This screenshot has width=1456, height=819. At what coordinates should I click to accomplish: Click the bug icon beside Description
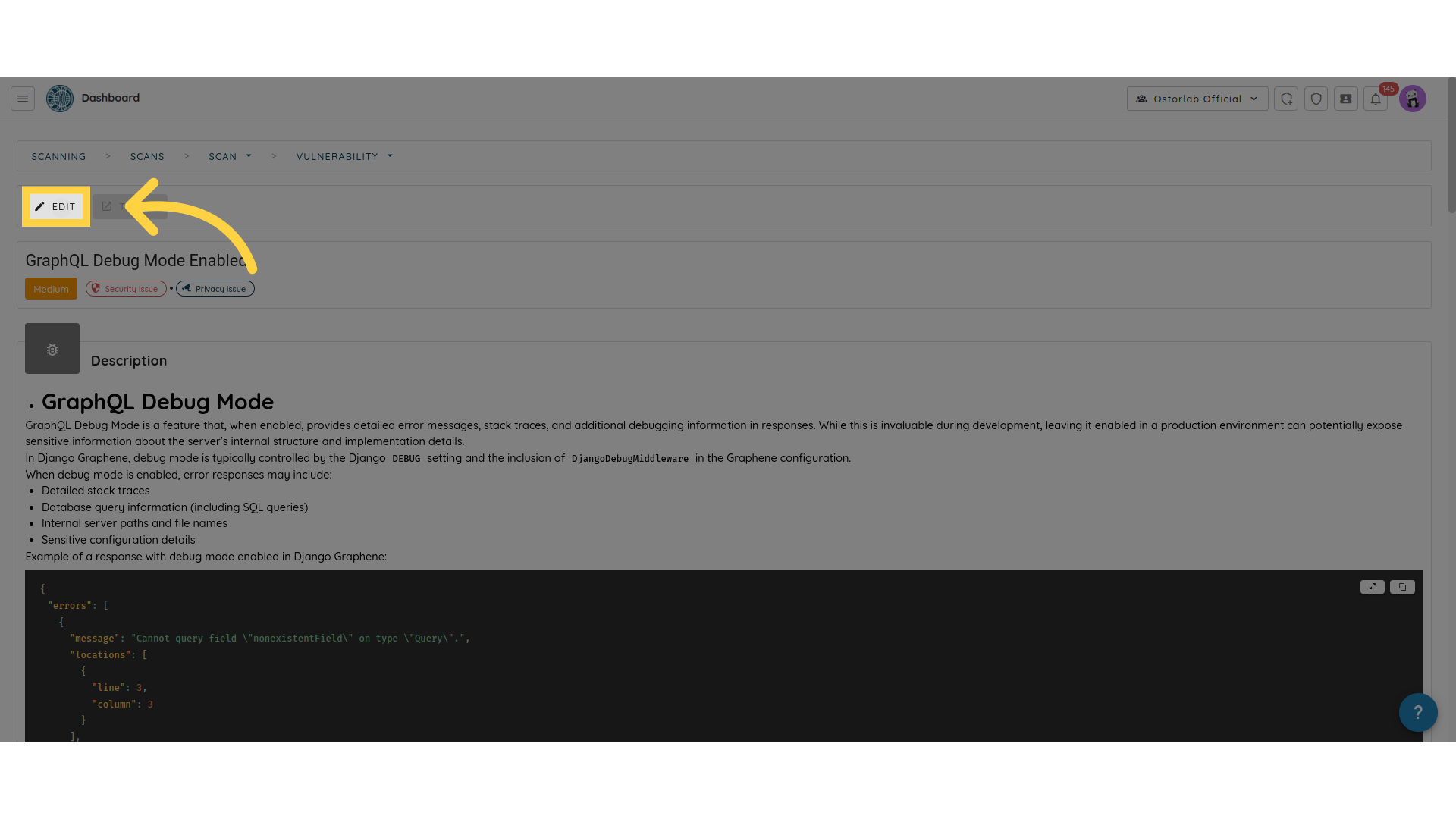tap(52, 349)
